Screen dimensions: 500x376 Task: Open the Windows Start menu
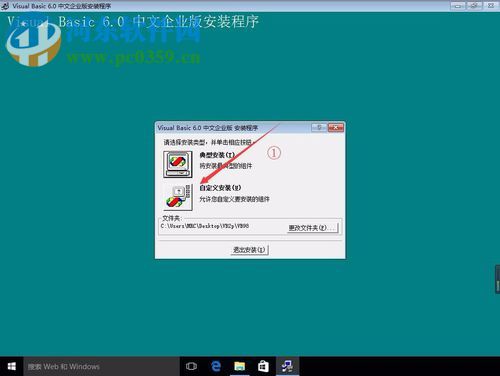pyautogui.click(x=12, y=366)
